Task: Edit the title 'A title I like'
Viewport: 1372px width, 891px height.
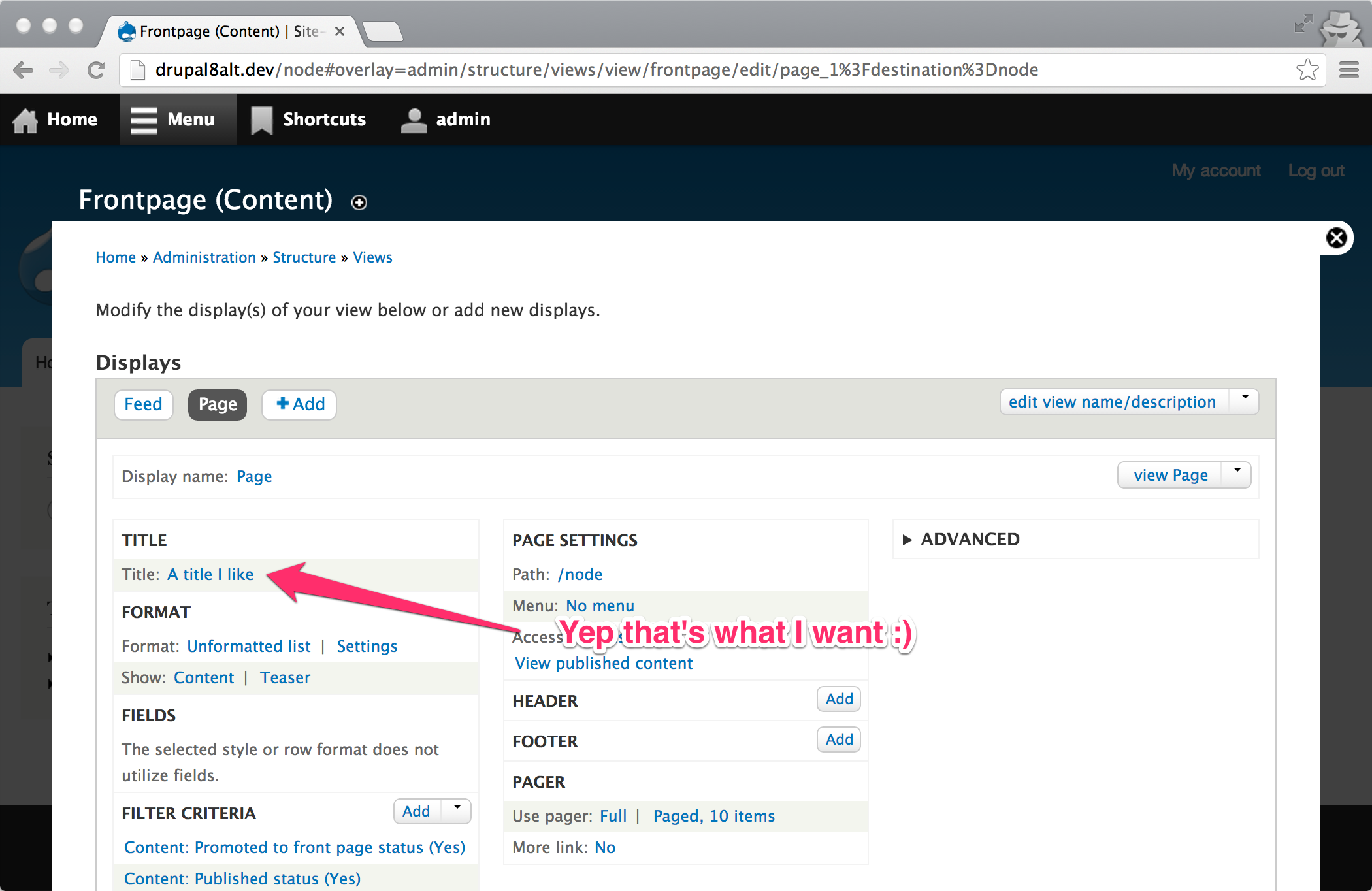Action: point(210,574)
